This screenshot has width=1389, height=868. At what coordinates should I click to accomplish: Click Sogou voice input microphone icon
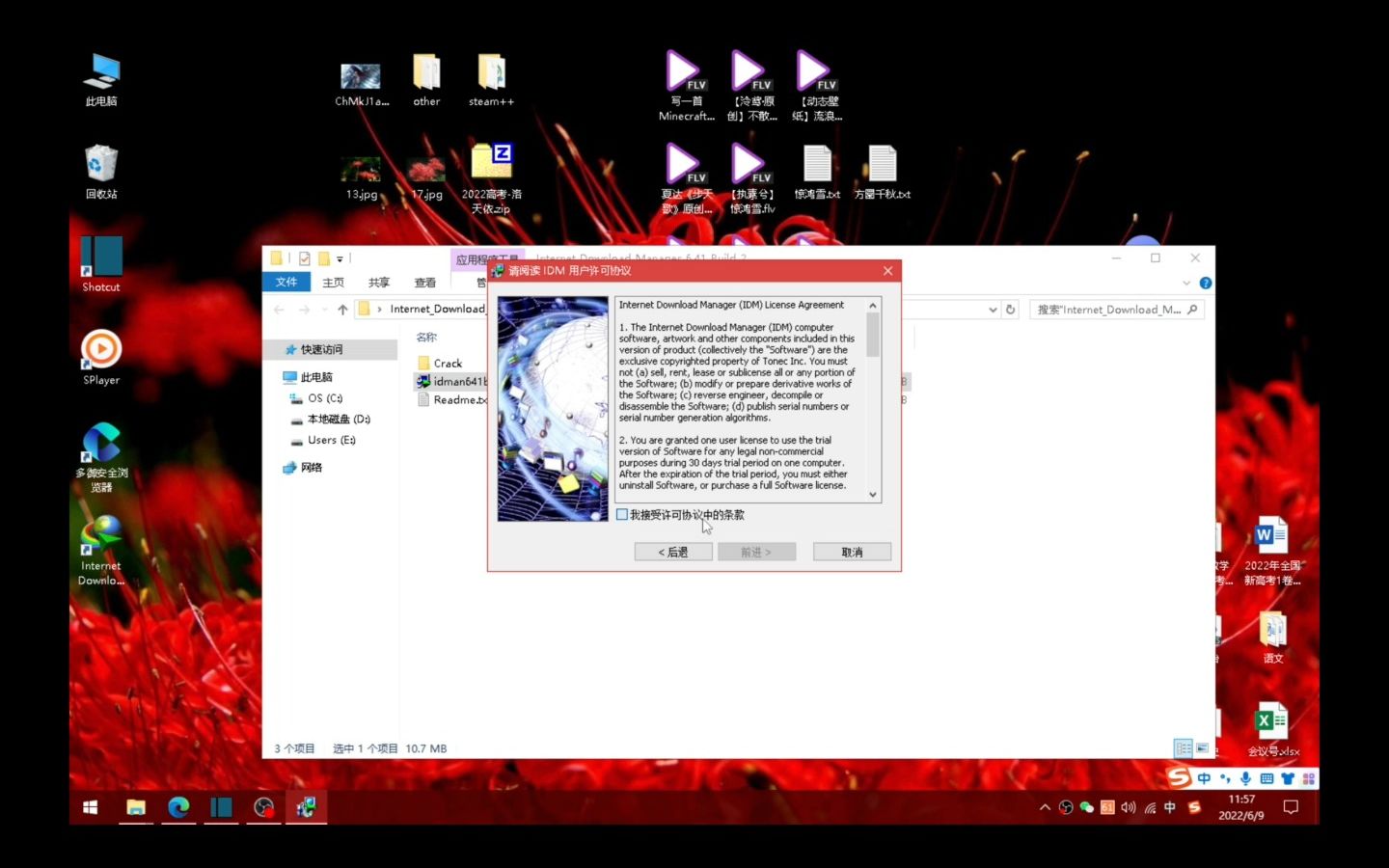[1245, 778]
